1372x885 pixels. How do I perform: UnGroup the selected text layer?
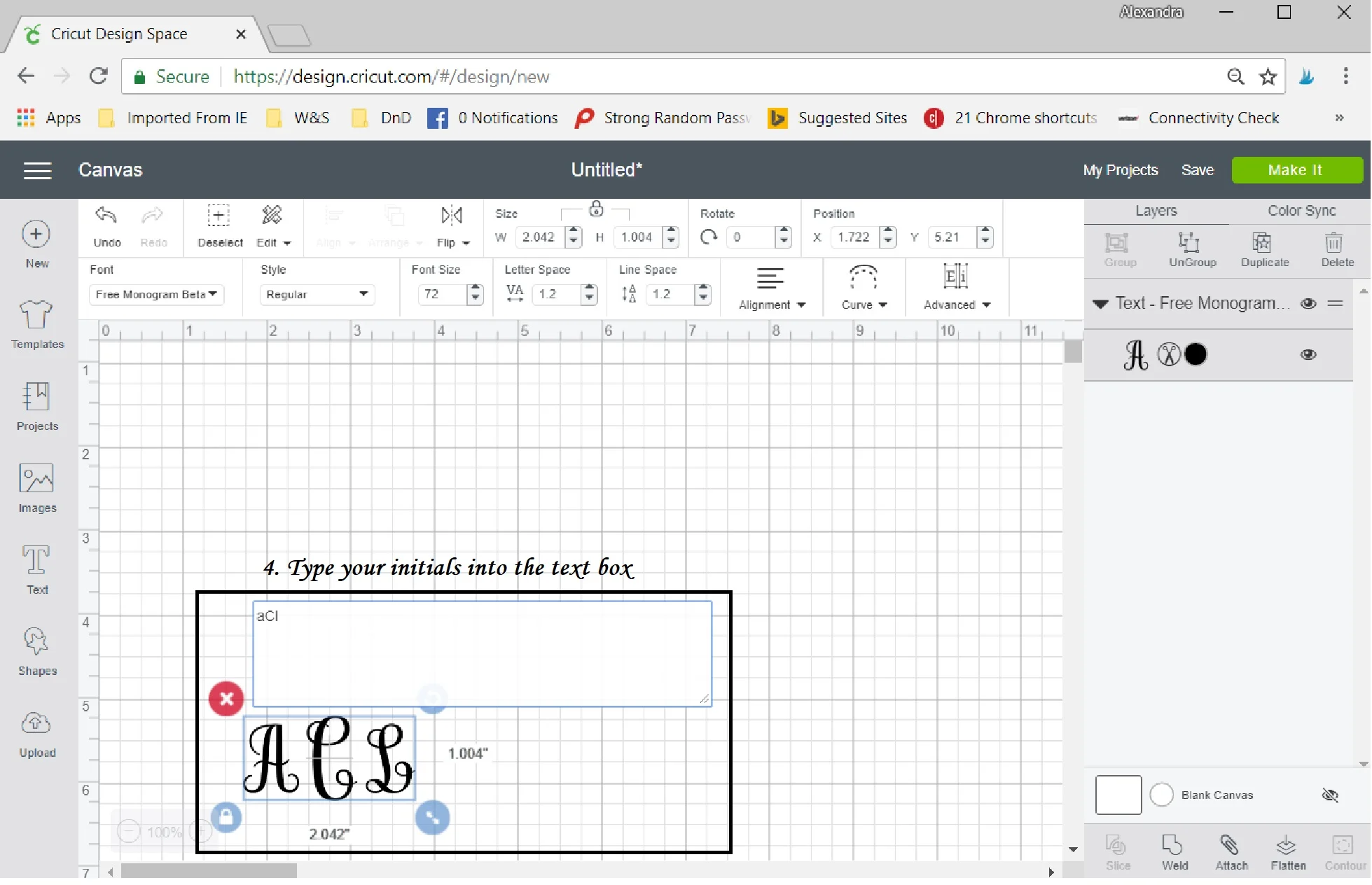coord(1192,249)
